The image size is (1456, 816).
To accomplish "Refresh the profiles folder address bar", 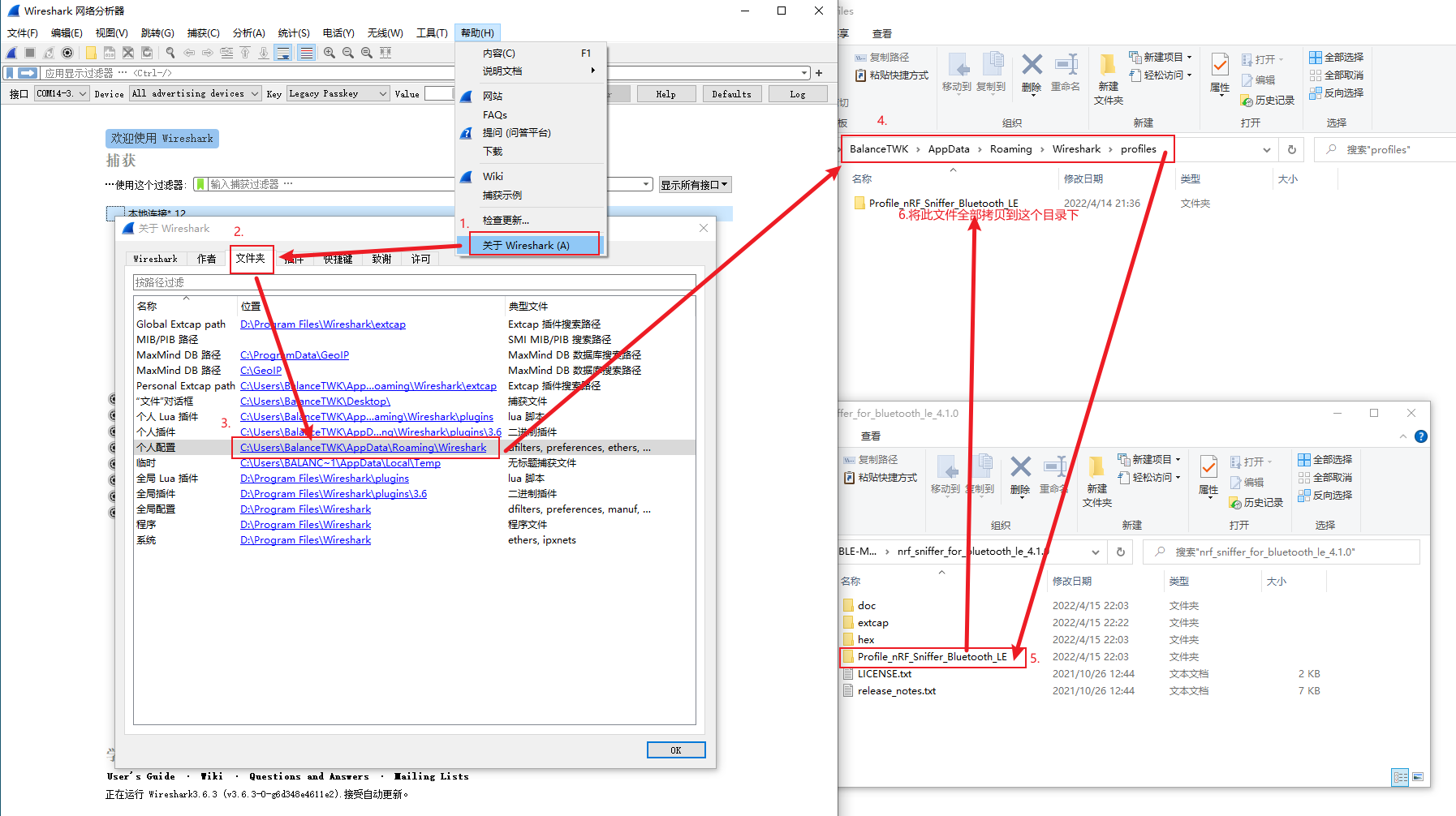I will 1292,149.
